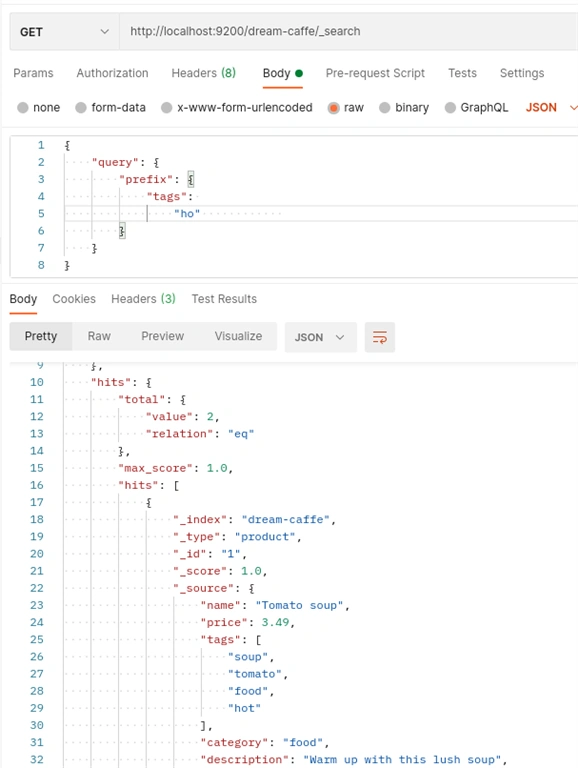Select the Pretty view button
Screen dimensions: 578x768
point(41,336)
